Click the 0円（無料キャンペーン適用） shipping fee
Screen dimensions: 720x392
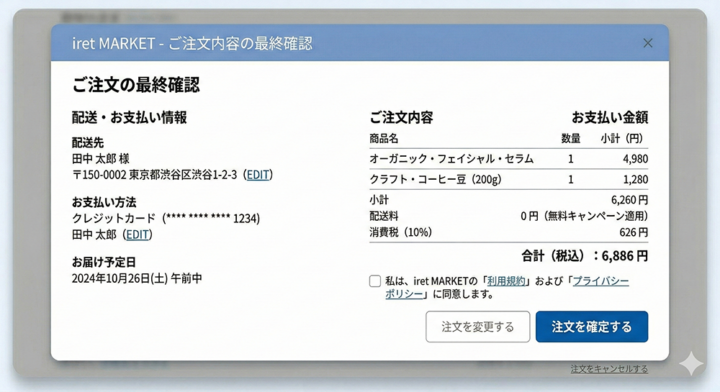coord(584,216)
